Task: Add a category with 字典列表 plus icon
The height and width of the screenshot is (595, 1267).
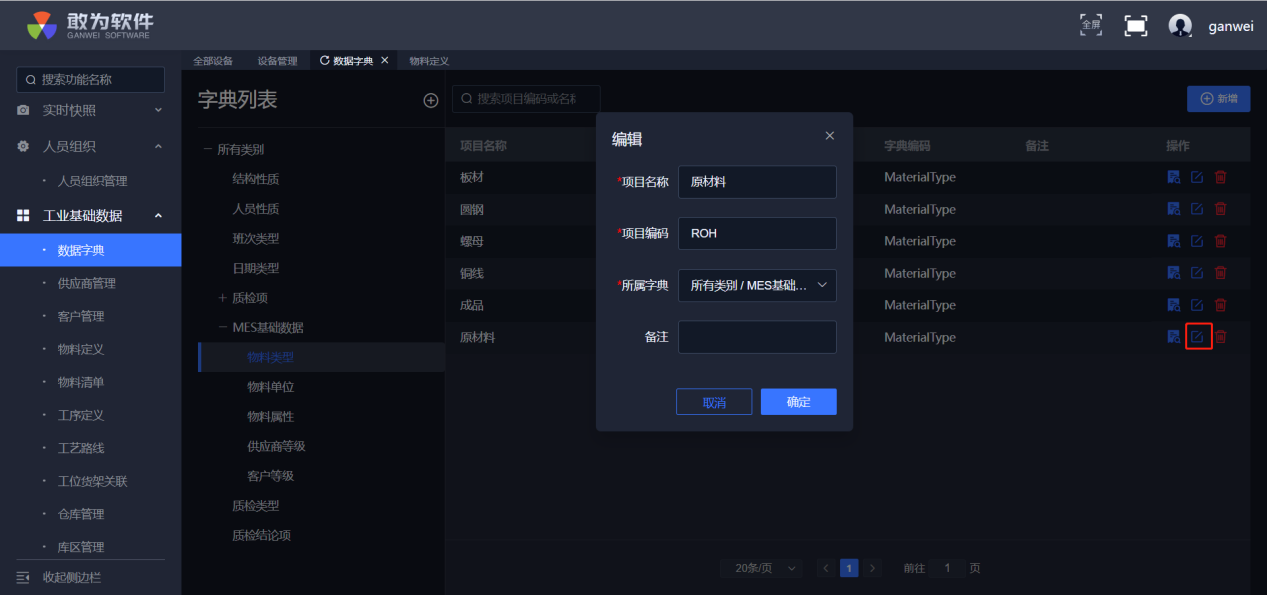Action: 431,100
